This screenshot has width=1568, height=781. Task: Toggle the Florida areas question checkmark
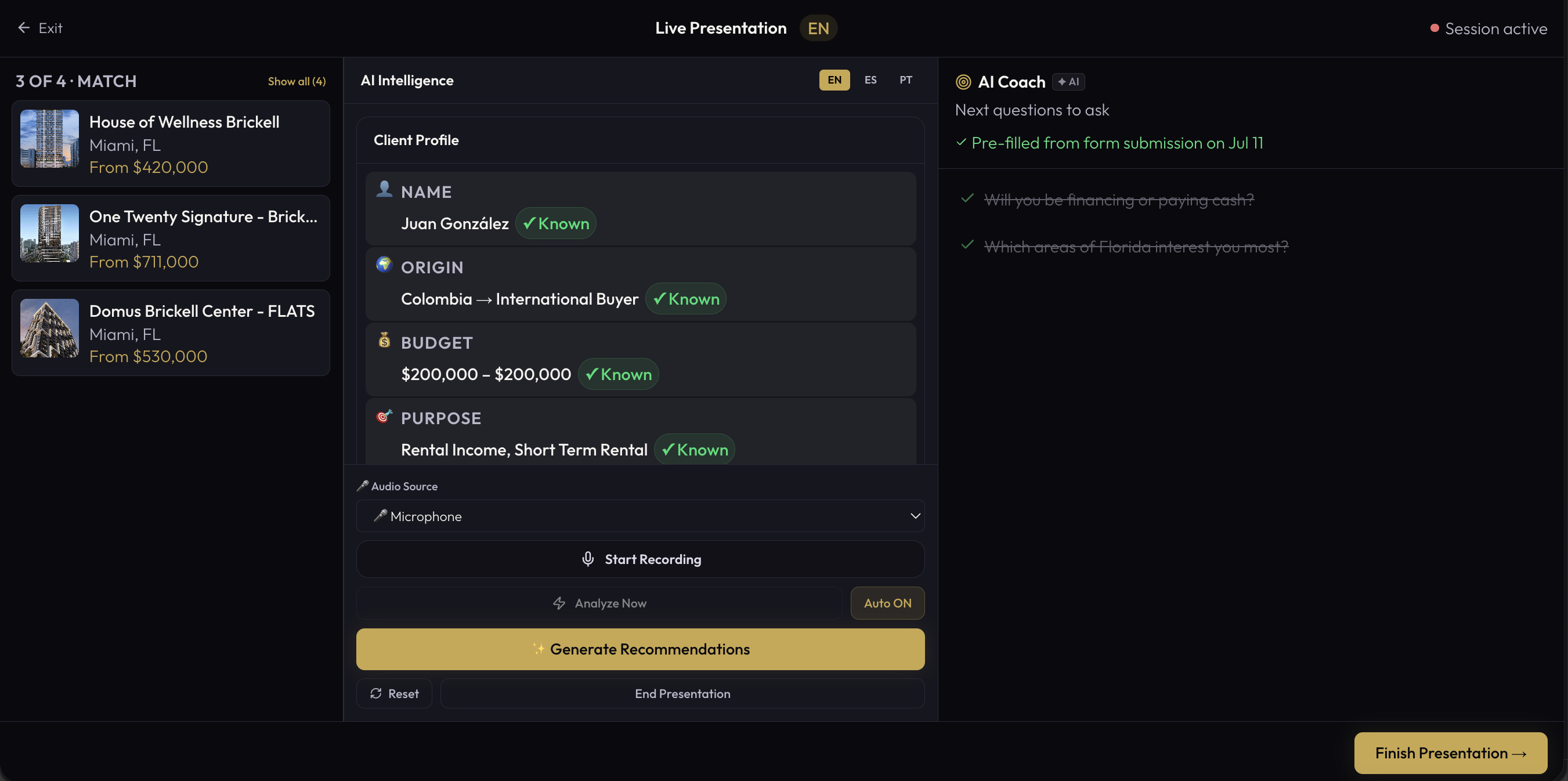coord(967,245)
